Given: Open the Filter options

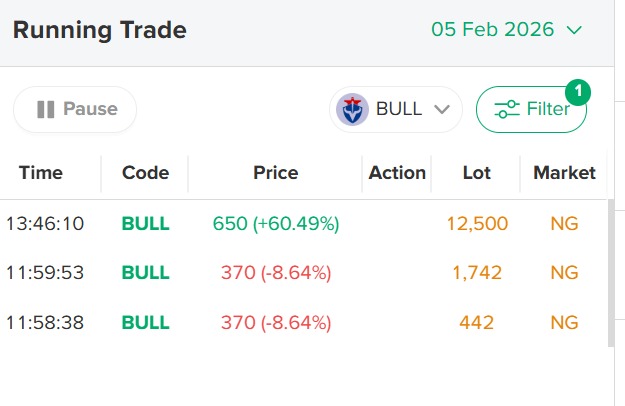Looking at the screenshot, I should coord(531,110).
